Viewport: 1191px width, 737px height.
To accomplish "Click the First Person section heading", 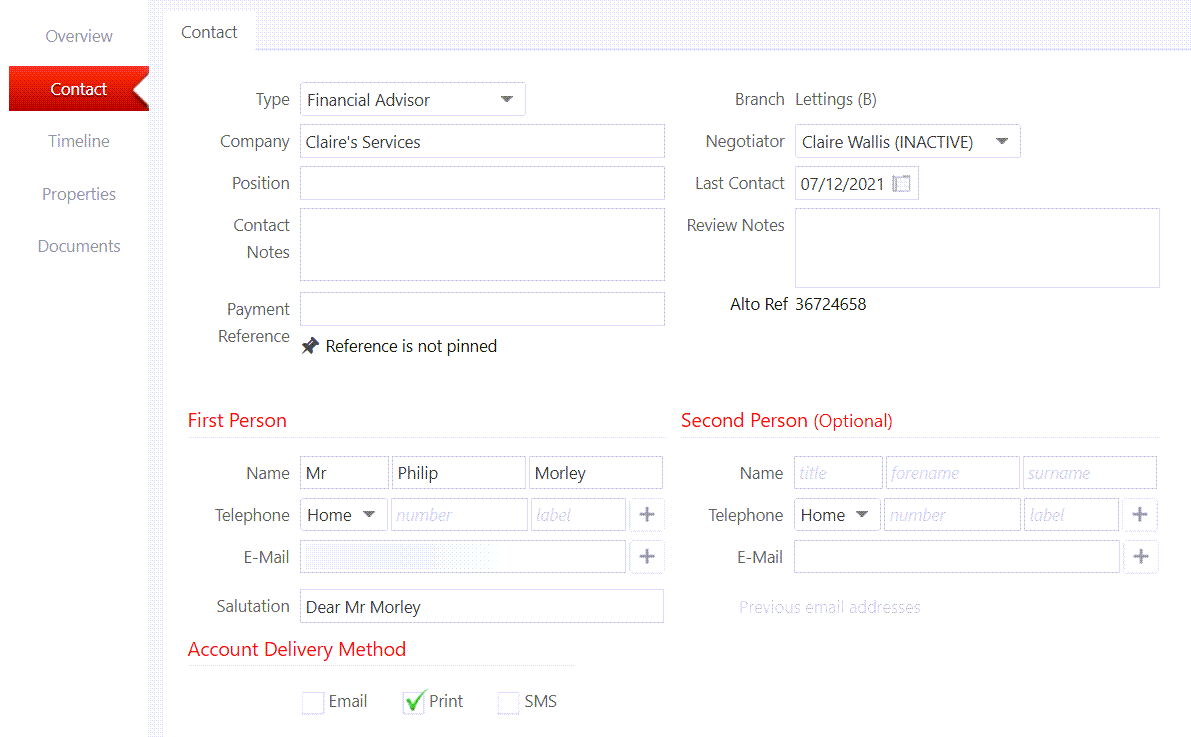I will 237,420.
